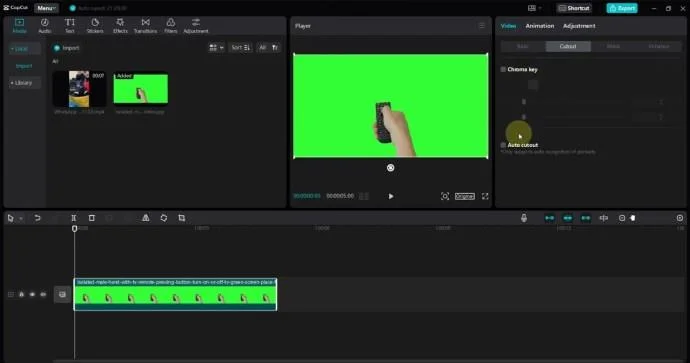
Task: Open the Audio panel
Action: point(44,26)
